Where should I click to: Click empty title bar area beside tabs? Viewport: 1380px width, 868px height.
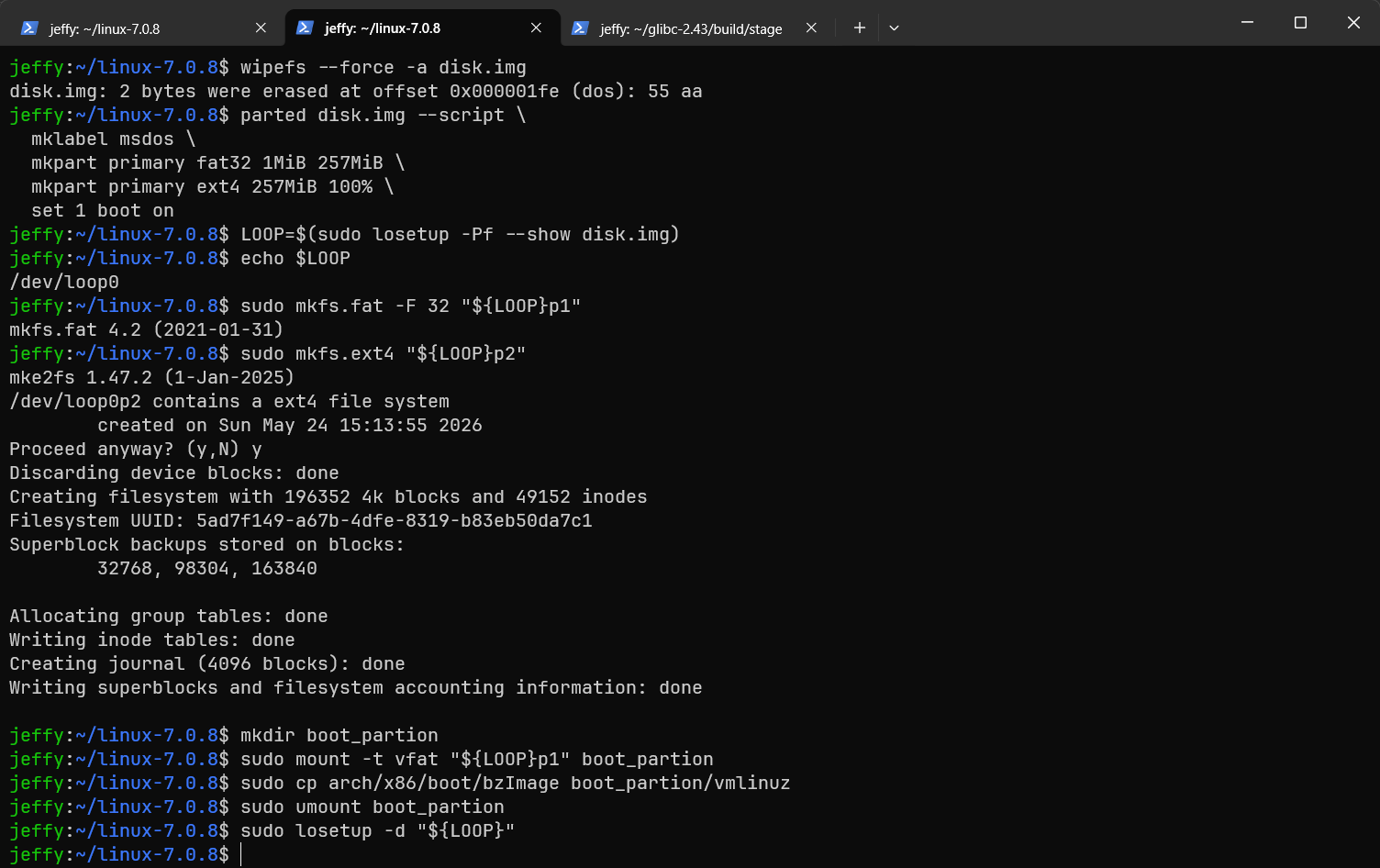tap(1055, 23)
